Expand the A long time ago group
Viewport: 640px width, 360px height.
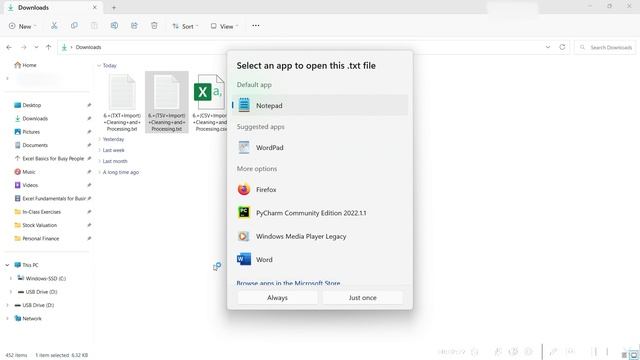tap(99, 172)
